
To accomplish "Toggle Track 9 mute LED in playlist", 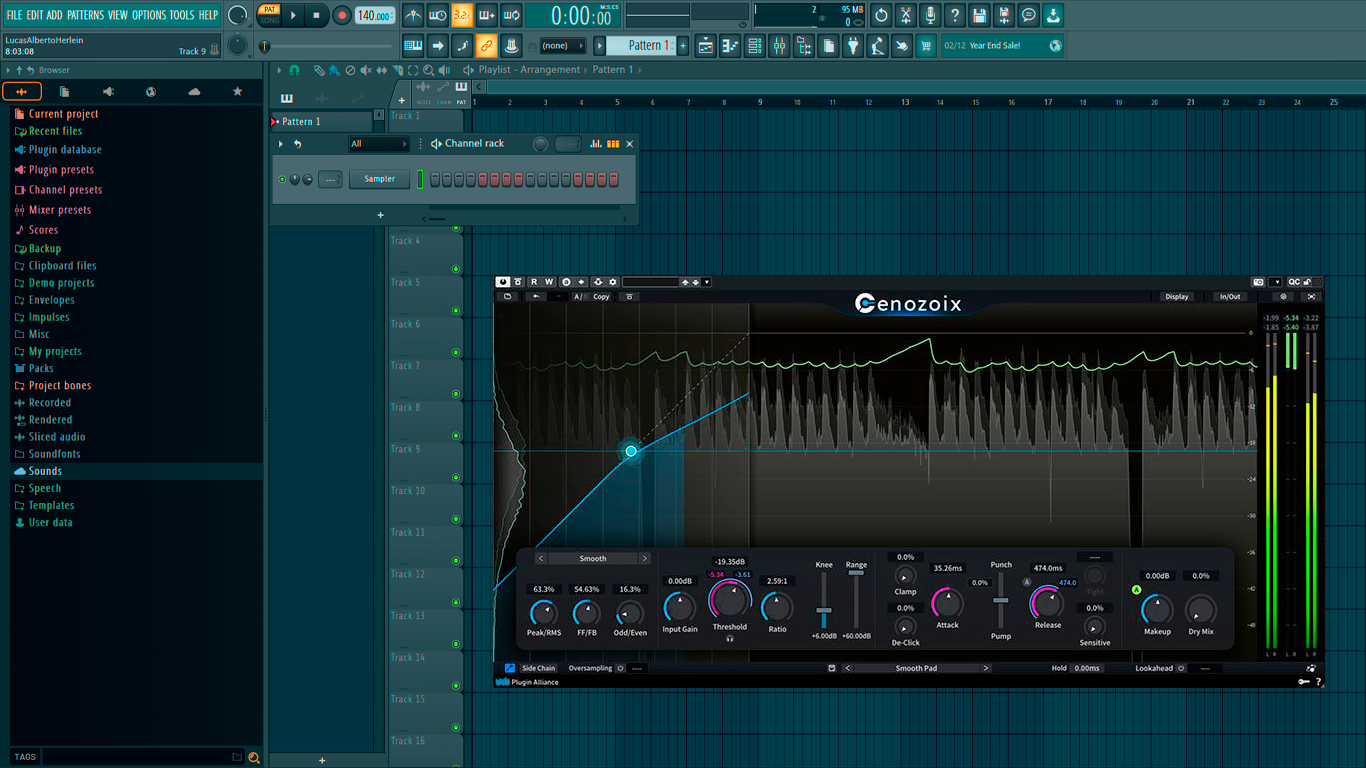I will pyautogui.click(x=456, y=477).
